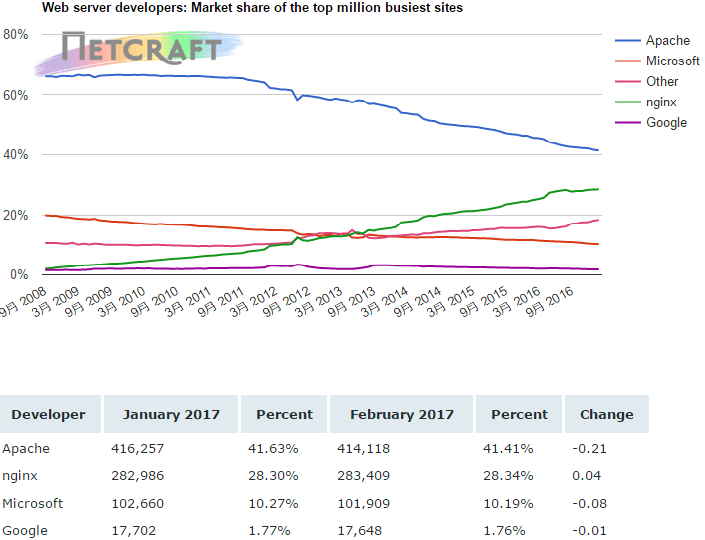Click the Google purple legend line

point(627,123)
